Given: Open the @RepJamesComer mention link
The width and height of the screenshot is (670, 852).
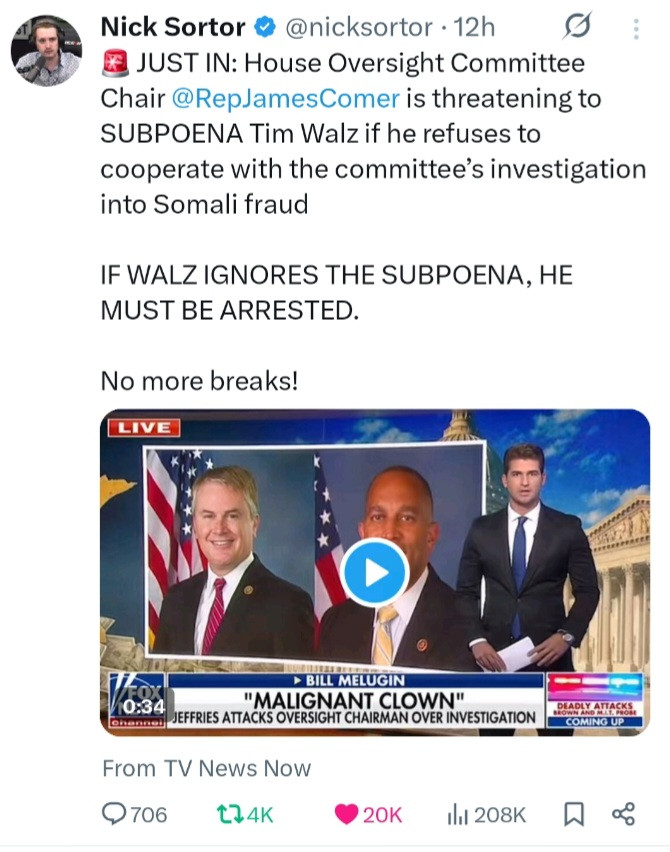Looking at the screenshot, I should [286, 98].
